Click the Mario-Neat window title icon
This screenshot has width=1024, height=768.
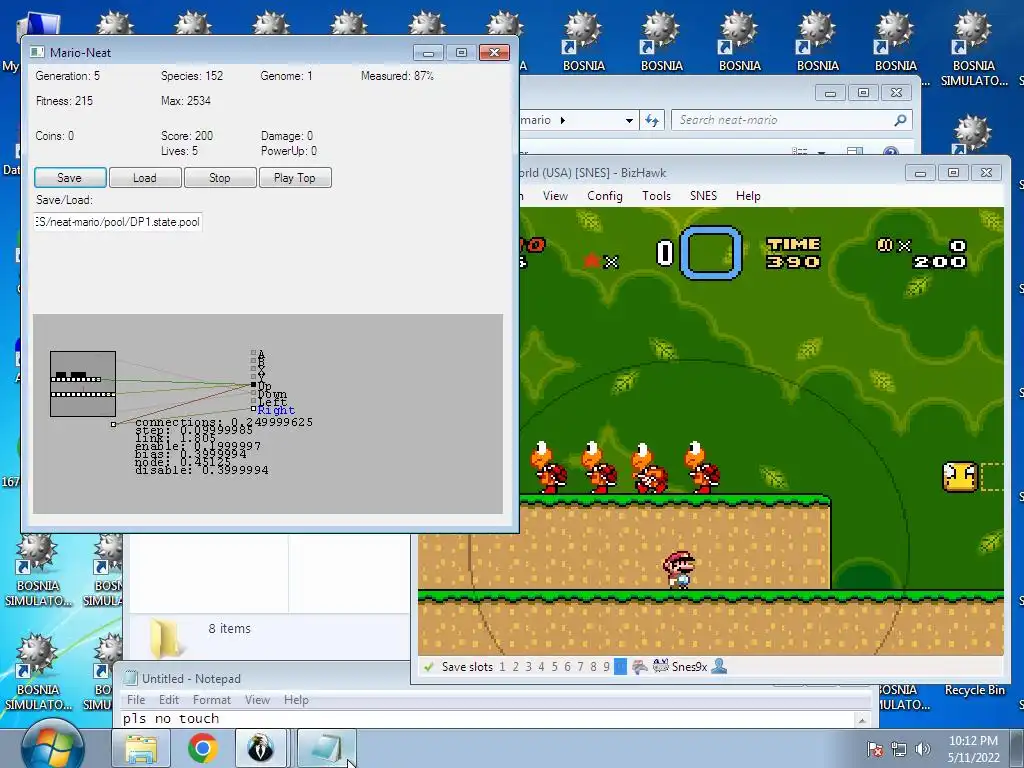[x=37, y=53]
